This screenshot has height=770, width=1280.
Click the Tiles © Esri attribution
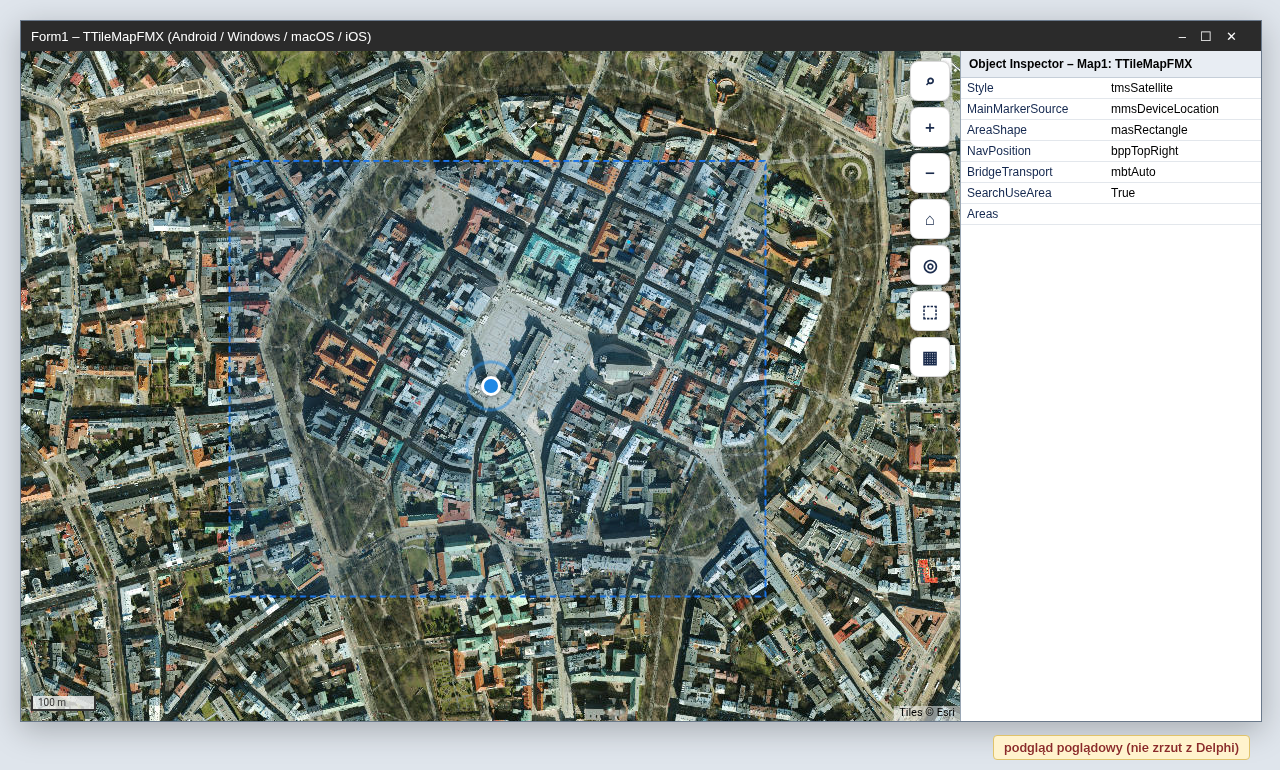pyautogui.click(x=927, y=712)
